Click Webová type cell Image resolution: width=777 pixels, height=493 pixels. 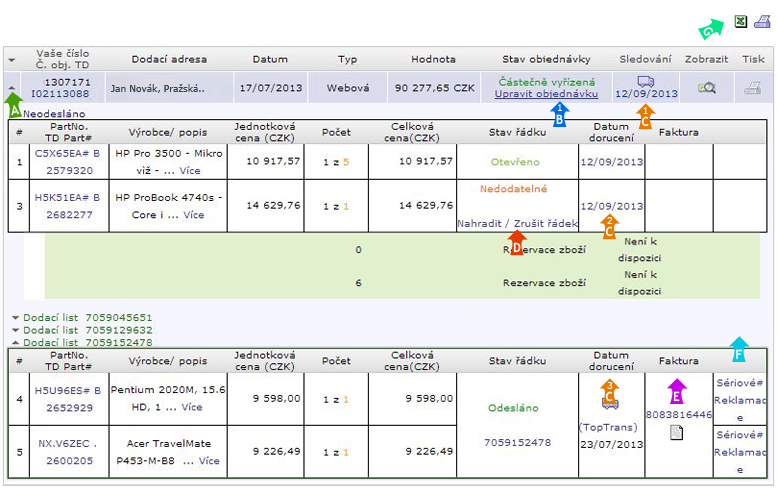click(348, 88)
